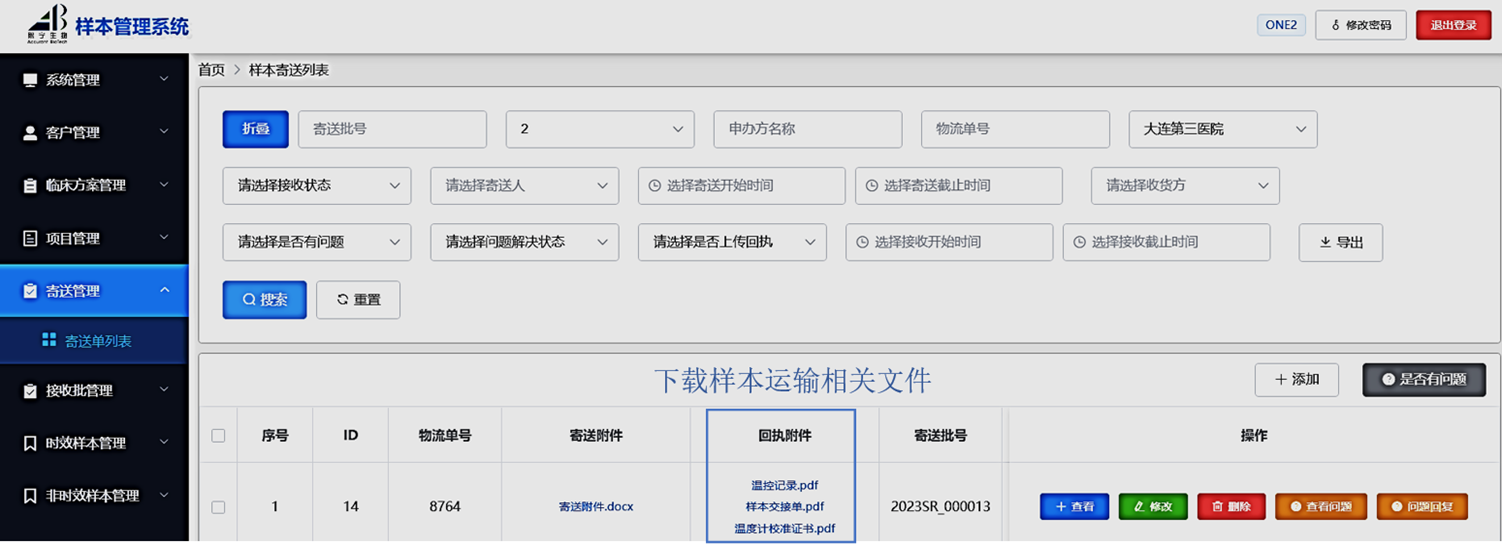Click the 接收批管理 icon in sidebar

(x=30, y=391)
